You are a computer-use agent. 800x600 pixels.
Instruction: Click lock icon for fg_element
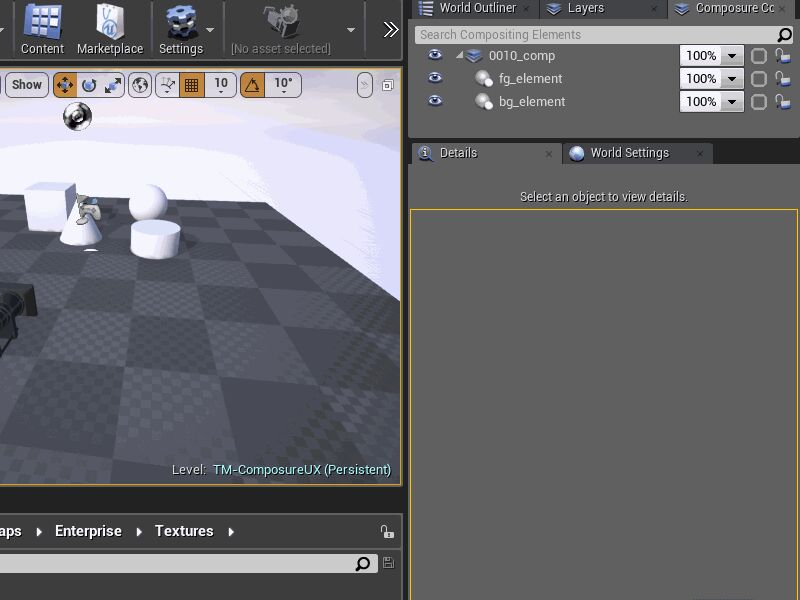[x=783, y=79]
